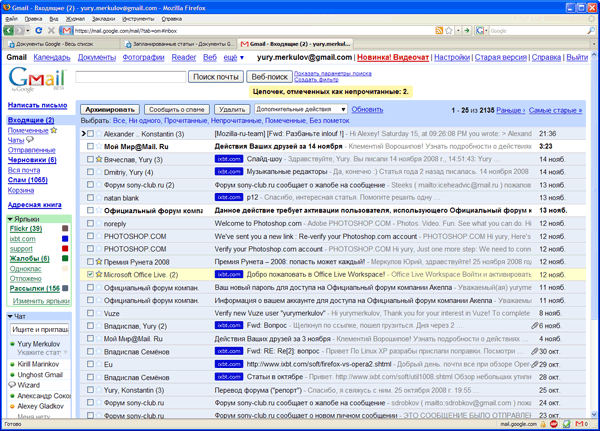Image resolution: width=600 pixels, height=431 pixels.
Task: Open the search engine selector dropdown
Action: pos(486,31)
